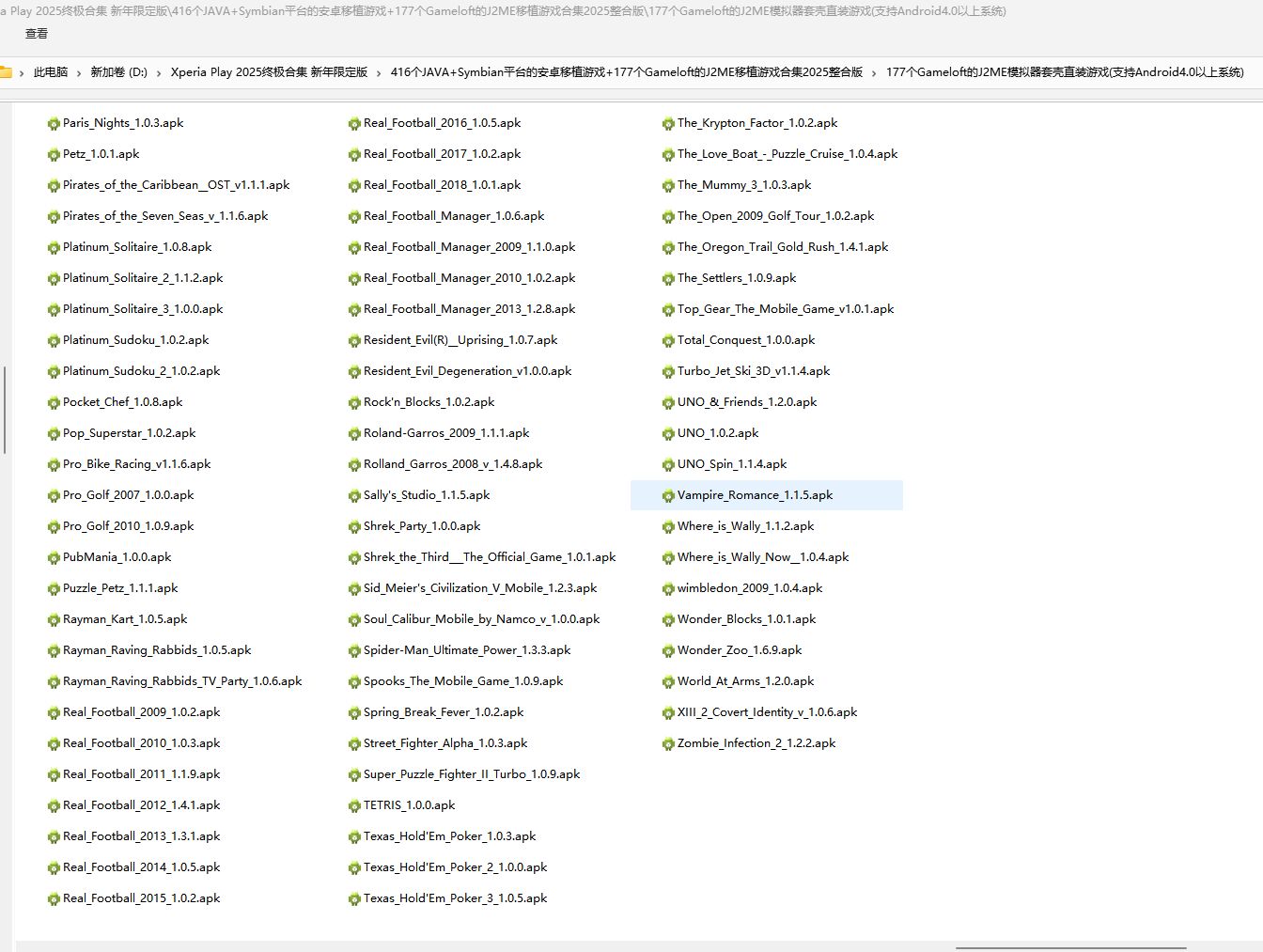The width and height of the screenshot is (1263, 952).
Task: Select XIII_2_Covert_Identity_v_1.0.6.apk
Action: 759,712
